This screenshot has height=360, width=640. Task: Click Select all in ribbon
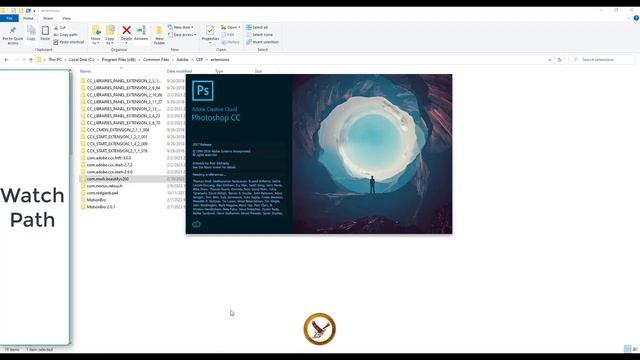coord(257,27)
